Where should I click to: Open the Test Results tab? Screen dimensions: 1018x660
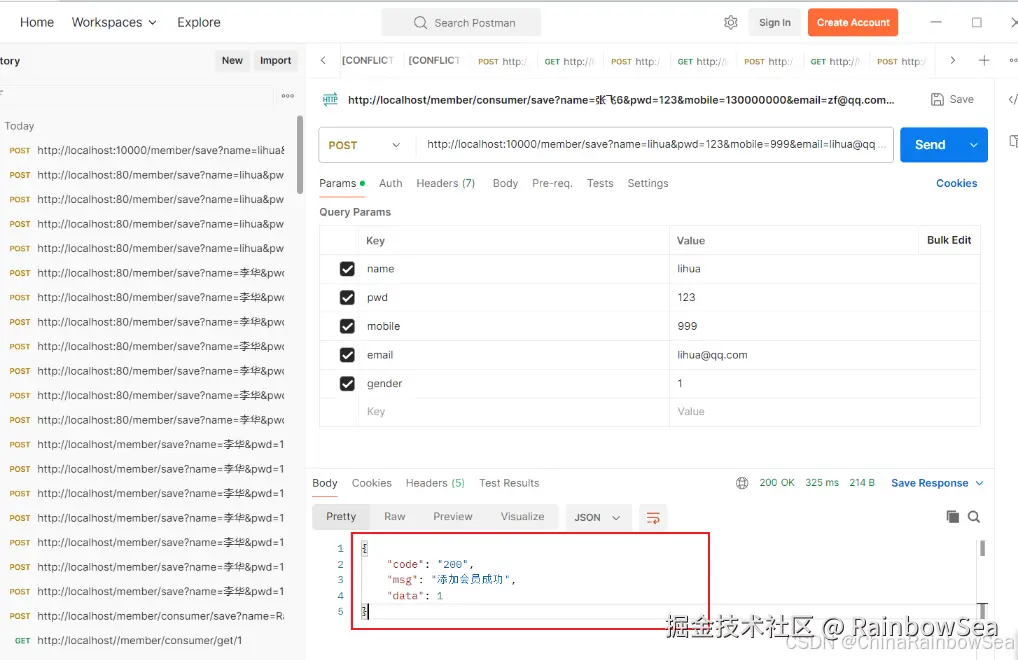509,483
